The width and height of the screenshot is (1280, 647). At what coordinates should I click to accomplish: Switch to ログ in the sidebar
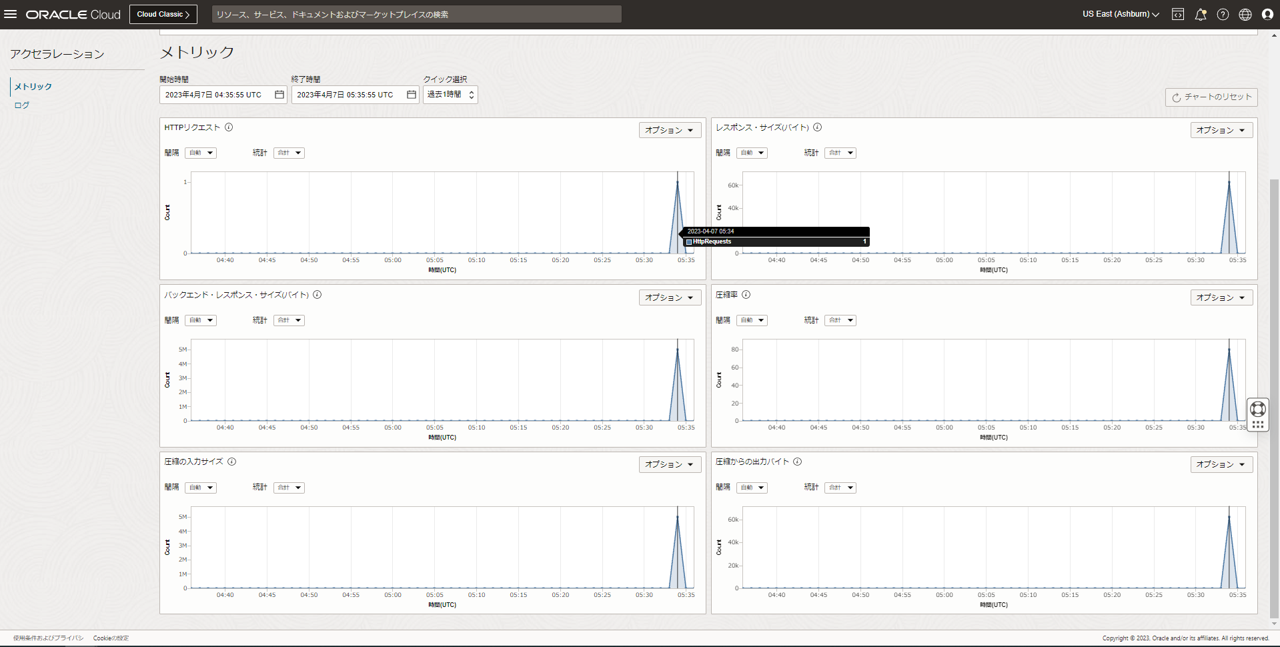[x=20, y=104]
